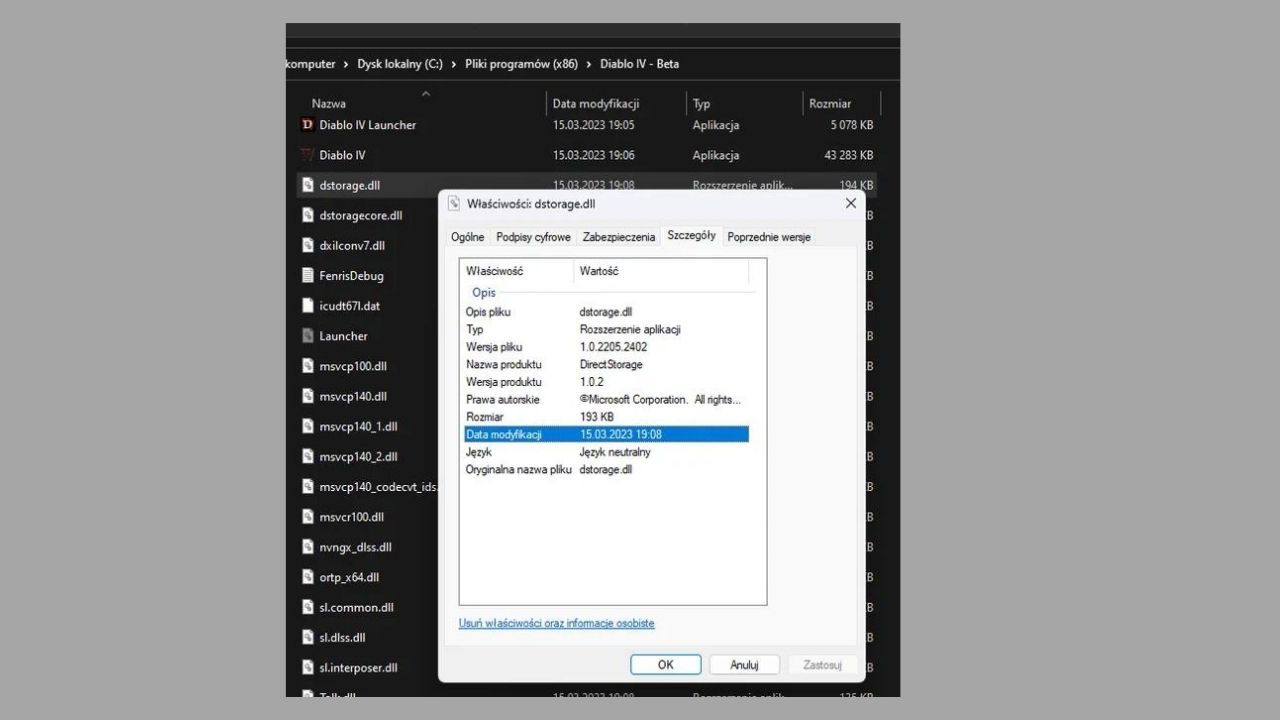The height and width of the screenshot is (720, 1280).
Task: Select the Rozmiar value 193 KB
Action: click(x=597, y=417)
